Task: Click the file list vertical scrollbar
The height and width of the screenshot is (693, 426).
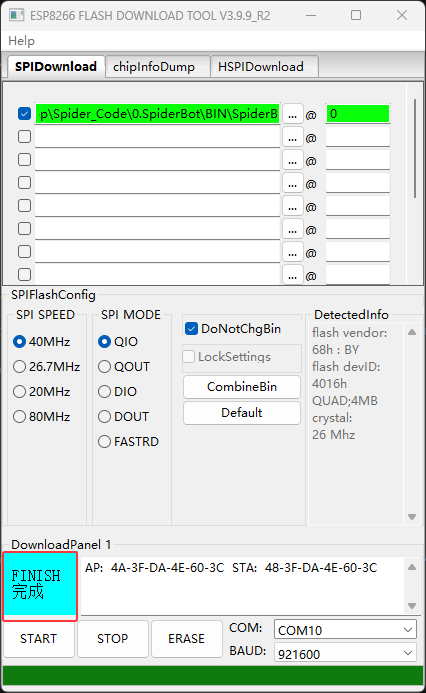Action: point(415,148)
